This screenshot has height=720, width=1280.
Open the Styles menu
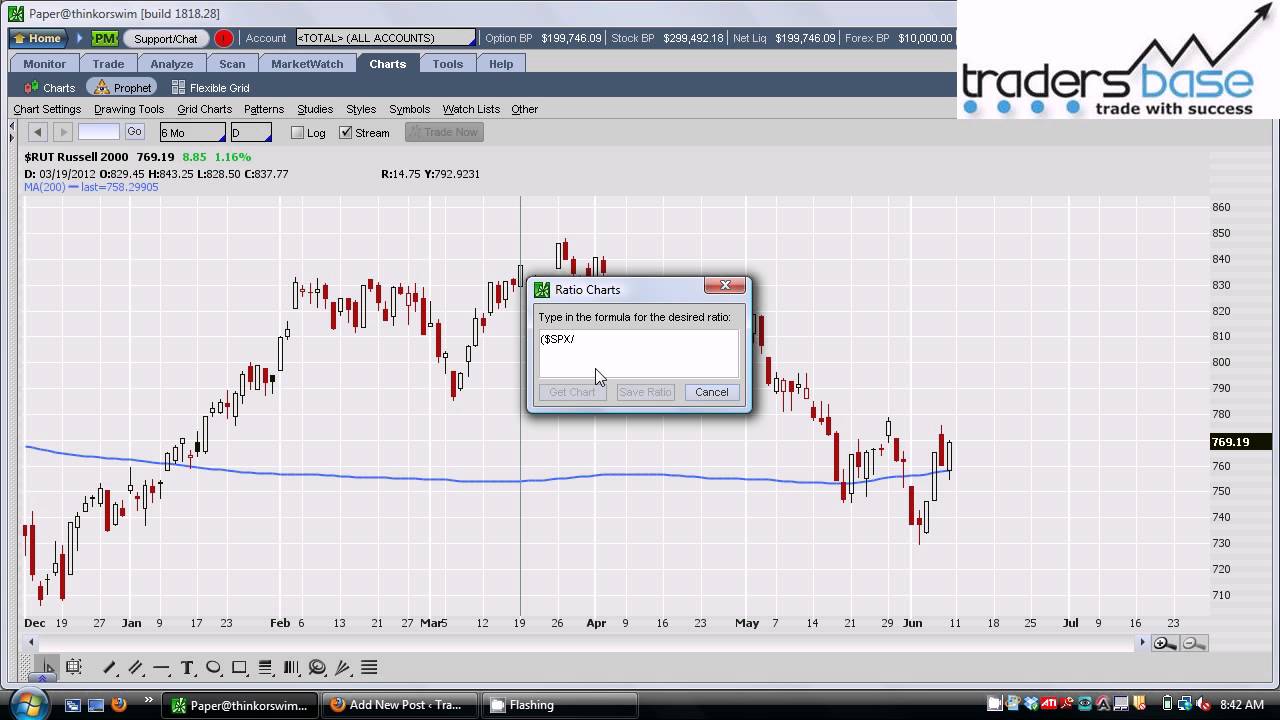(361, 109)
